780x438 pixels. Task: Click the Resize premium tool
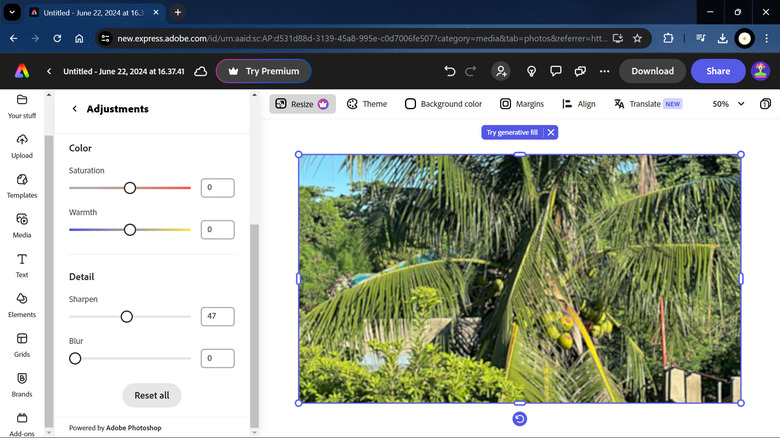click(x=302, y=104)
